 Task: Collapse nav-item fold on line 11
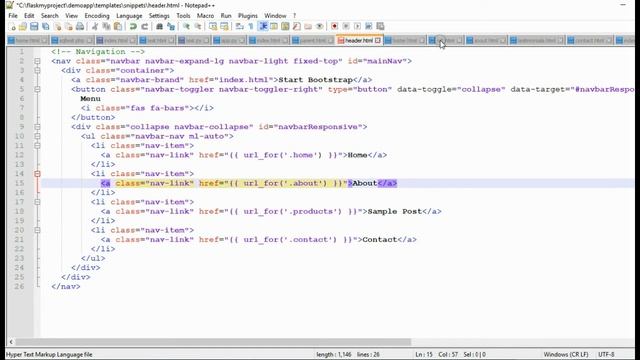37,146
